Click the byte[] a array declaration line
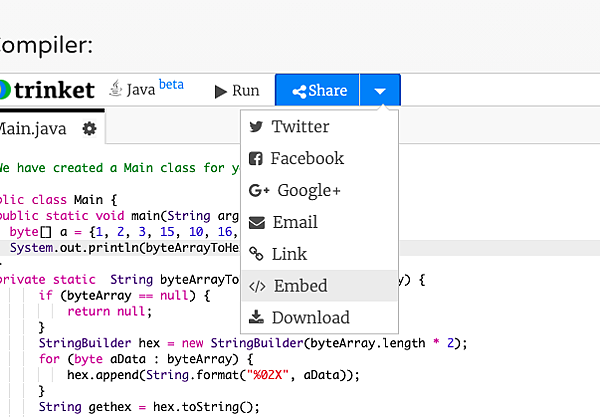This screenshot has height=417, width=600. tap(124, 232)
